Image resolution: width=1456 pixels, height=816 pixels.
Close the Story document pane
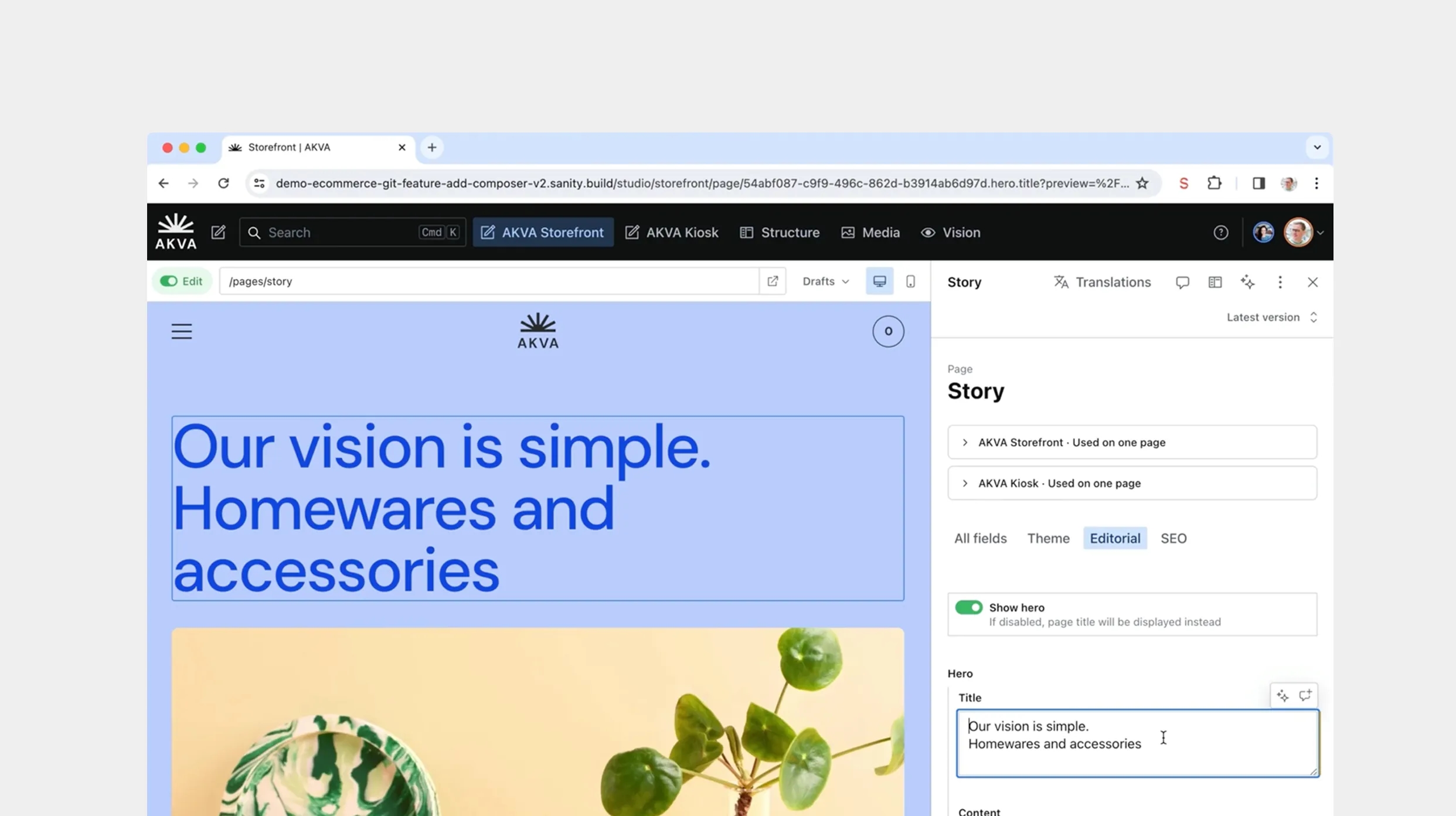coord(1312,283)
